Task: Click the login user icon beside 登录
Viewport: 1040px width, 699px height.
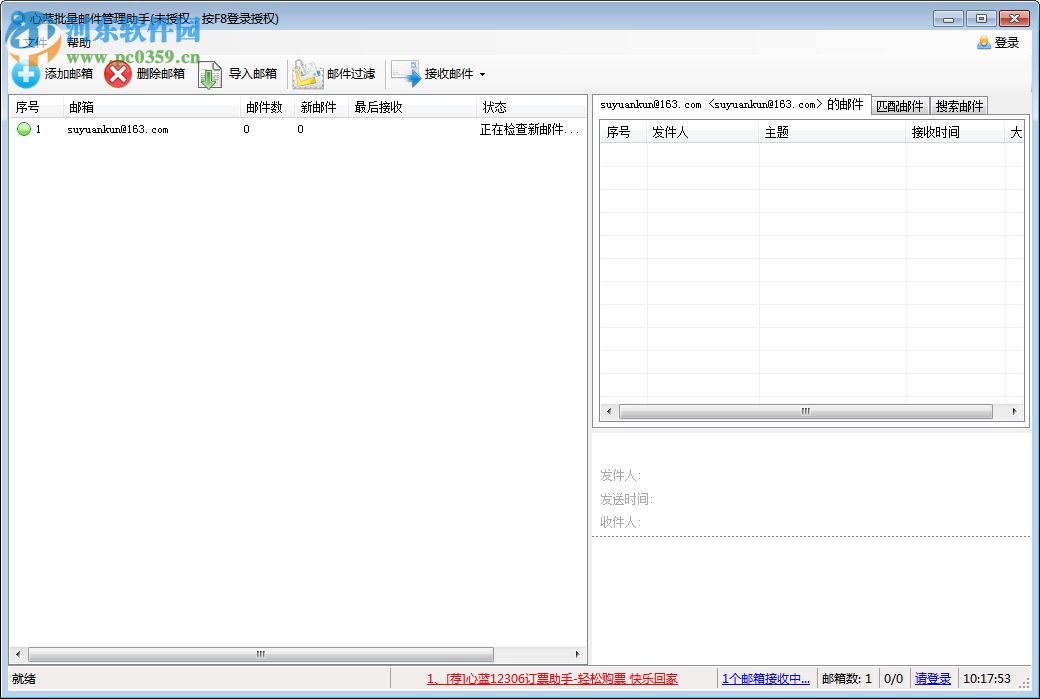Action: click(x=984, y=43)
